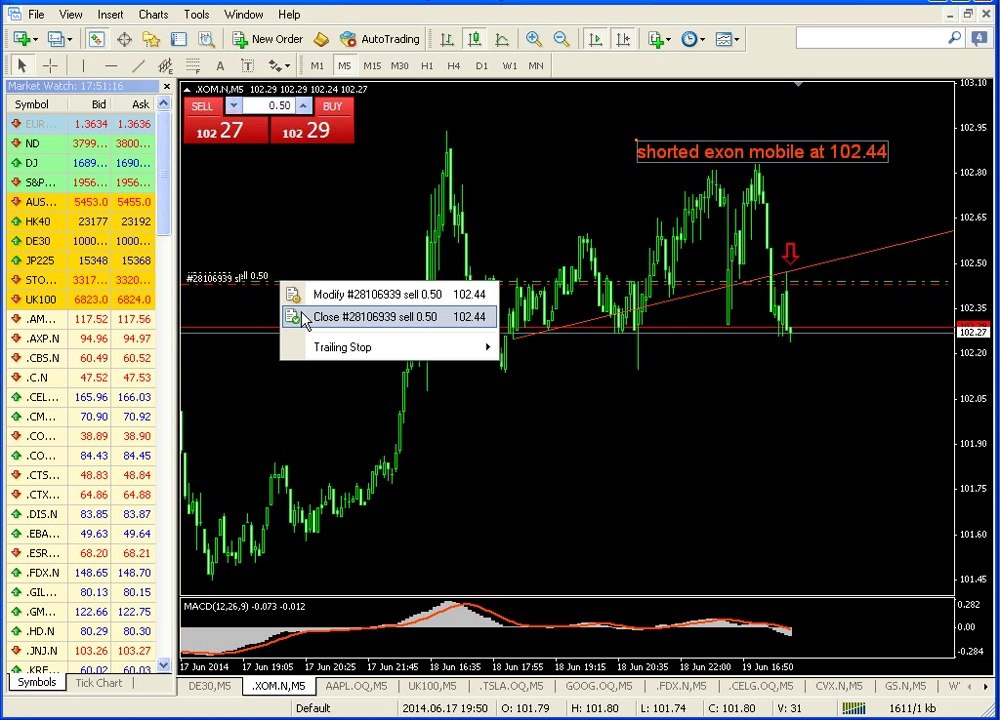Switch chart to line chart type

pos(502,40)
